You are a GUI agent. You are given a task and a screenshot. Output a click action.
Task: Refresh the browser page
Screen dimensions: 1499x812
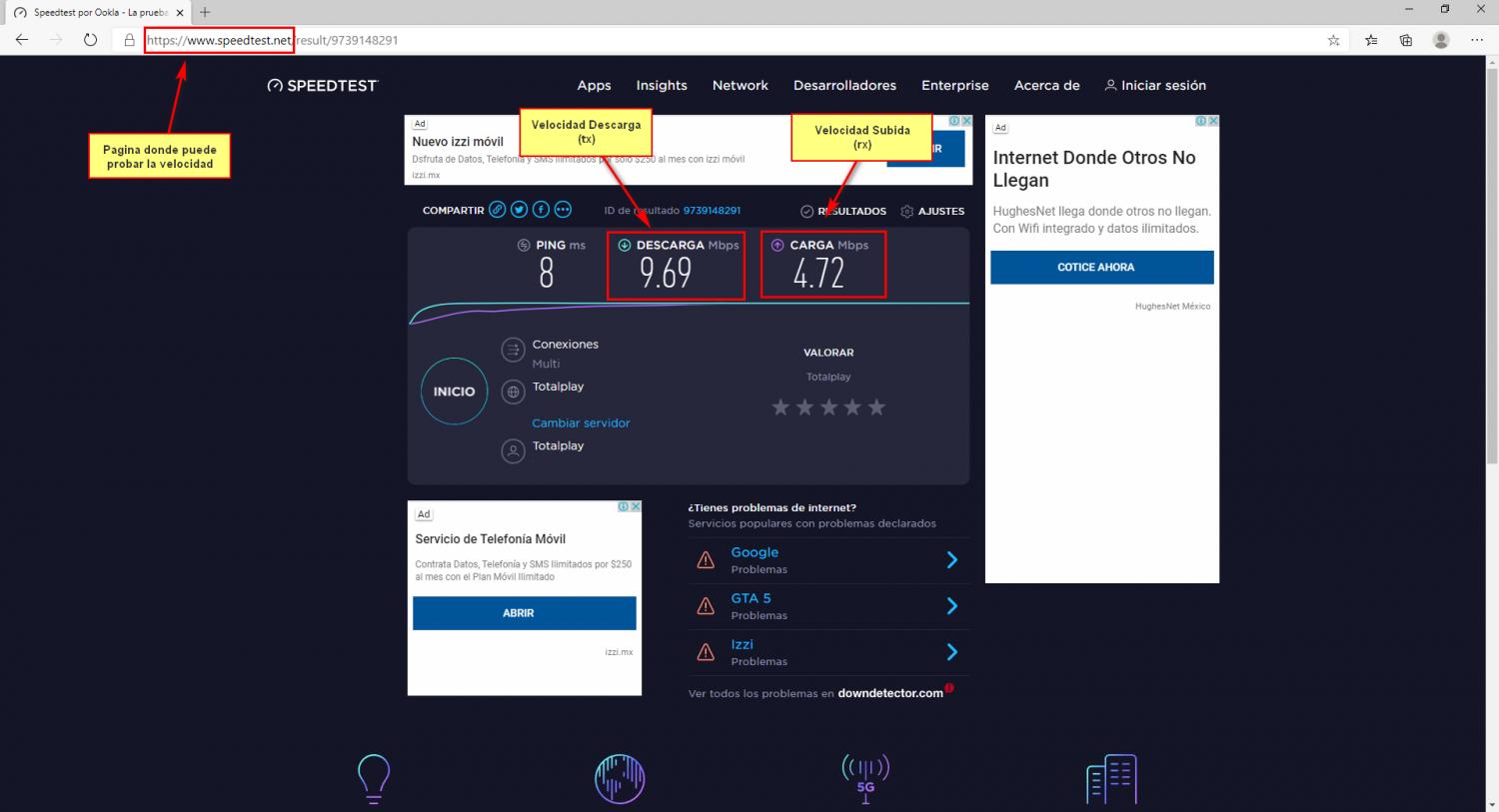click(x=90, y=40)
